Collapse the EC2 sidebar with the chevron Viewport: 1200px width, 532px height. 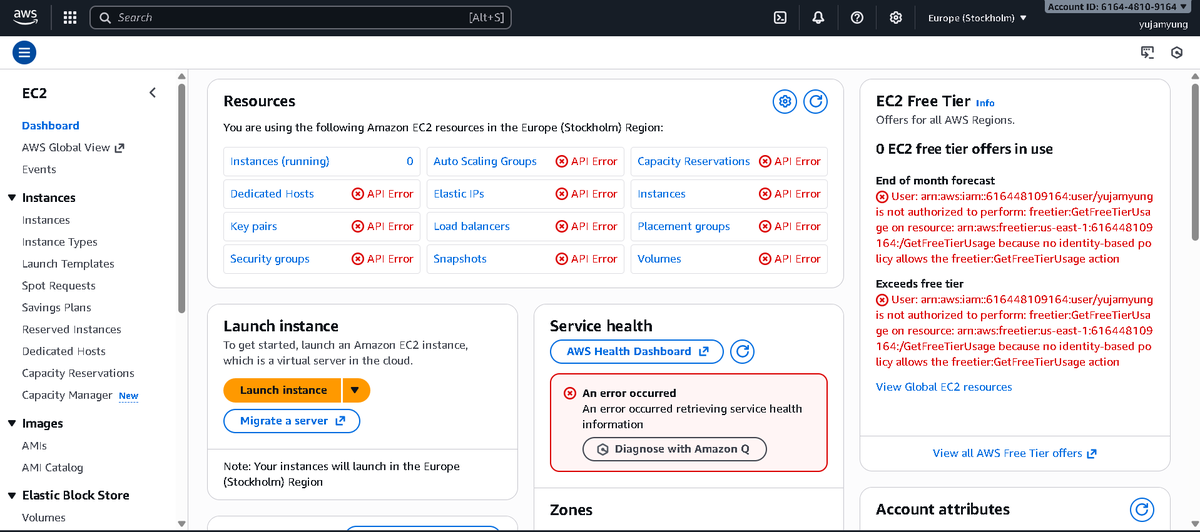point(152,93)
